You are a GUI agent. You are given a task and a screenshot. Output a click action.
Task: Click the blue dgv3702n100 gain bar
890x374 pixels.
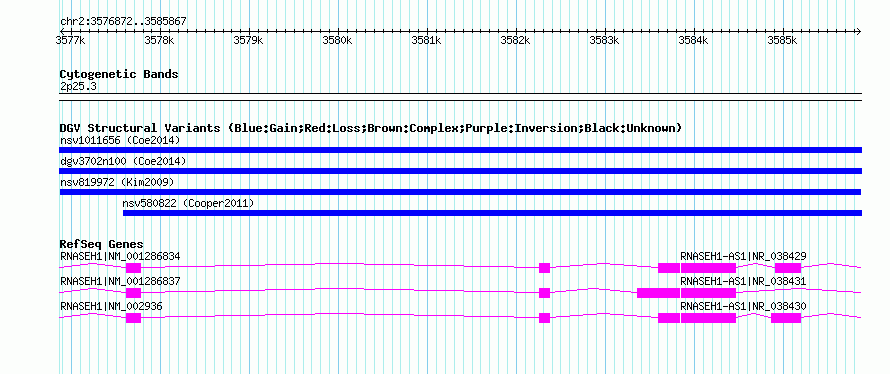460,171
